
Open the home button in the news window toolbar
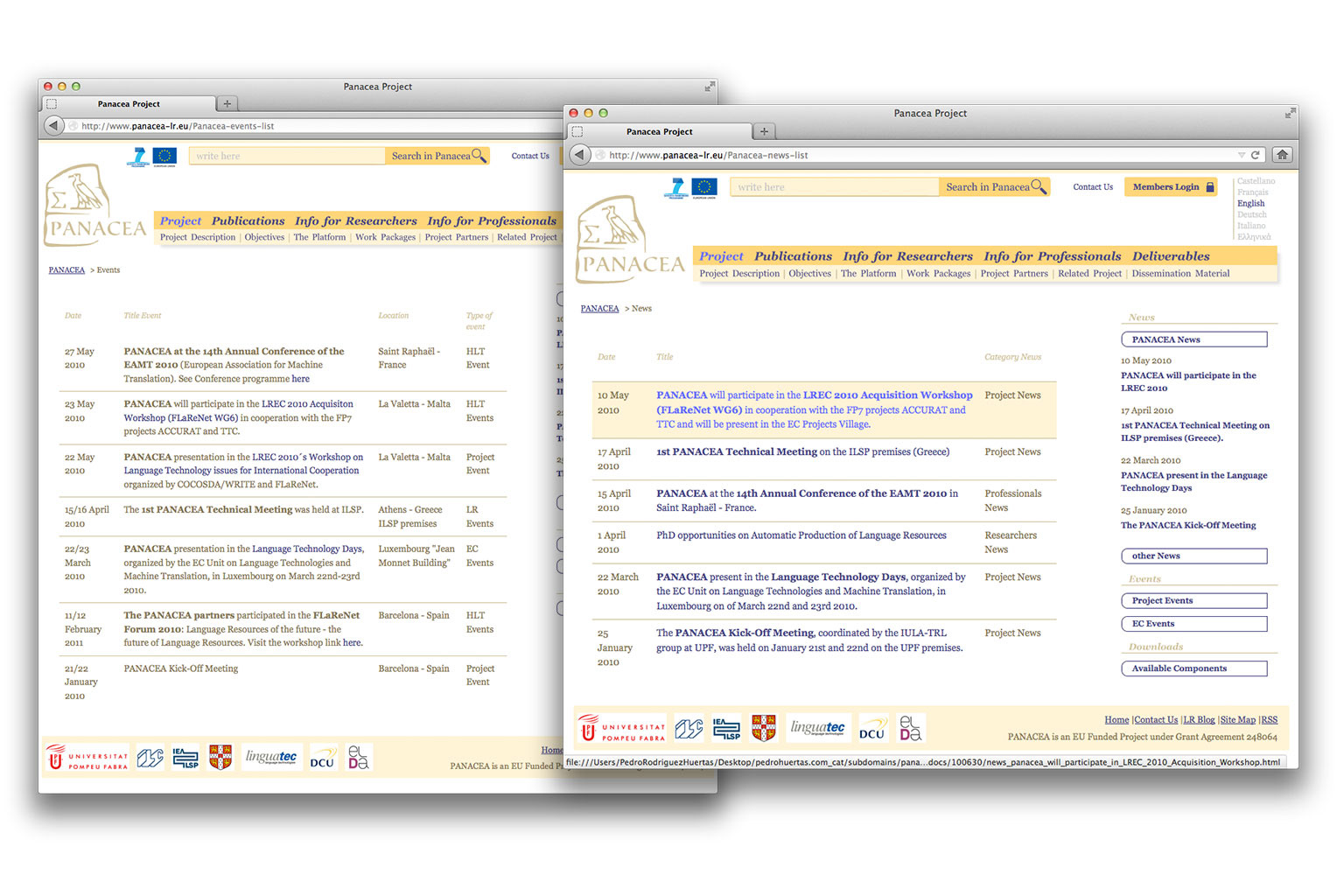(1282, 155)
